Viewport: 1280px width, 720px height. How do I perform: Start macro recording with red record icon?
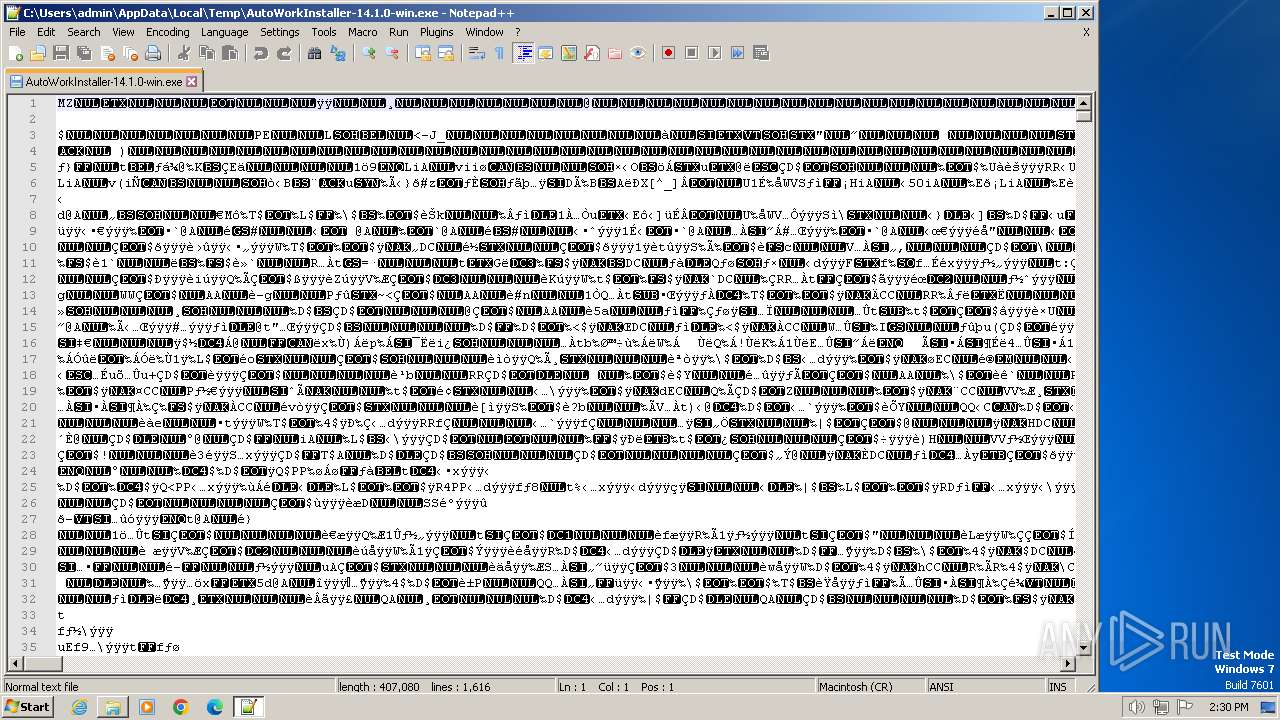pos(668,53)
